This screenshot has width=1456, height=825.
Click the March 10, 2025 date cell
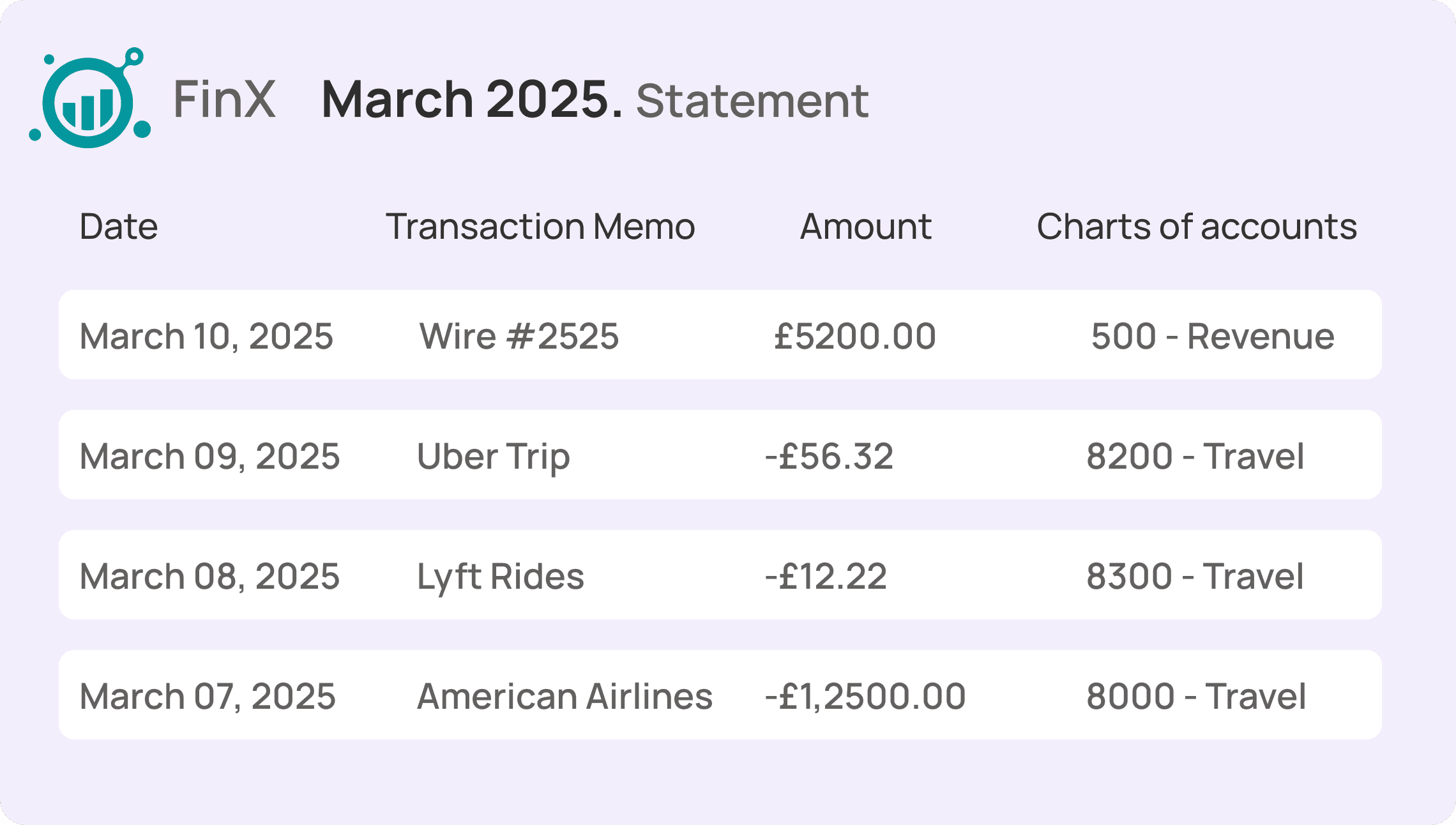tap(206, 336)
